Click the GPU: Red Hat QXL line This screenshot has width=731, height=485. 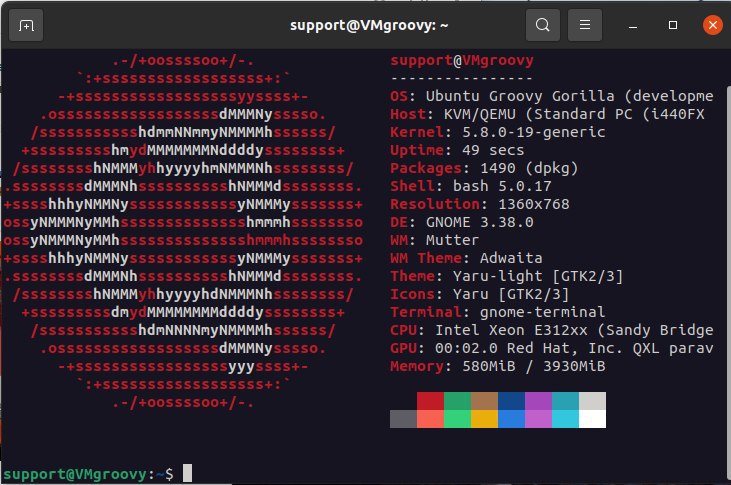click(x=552, y=348)
